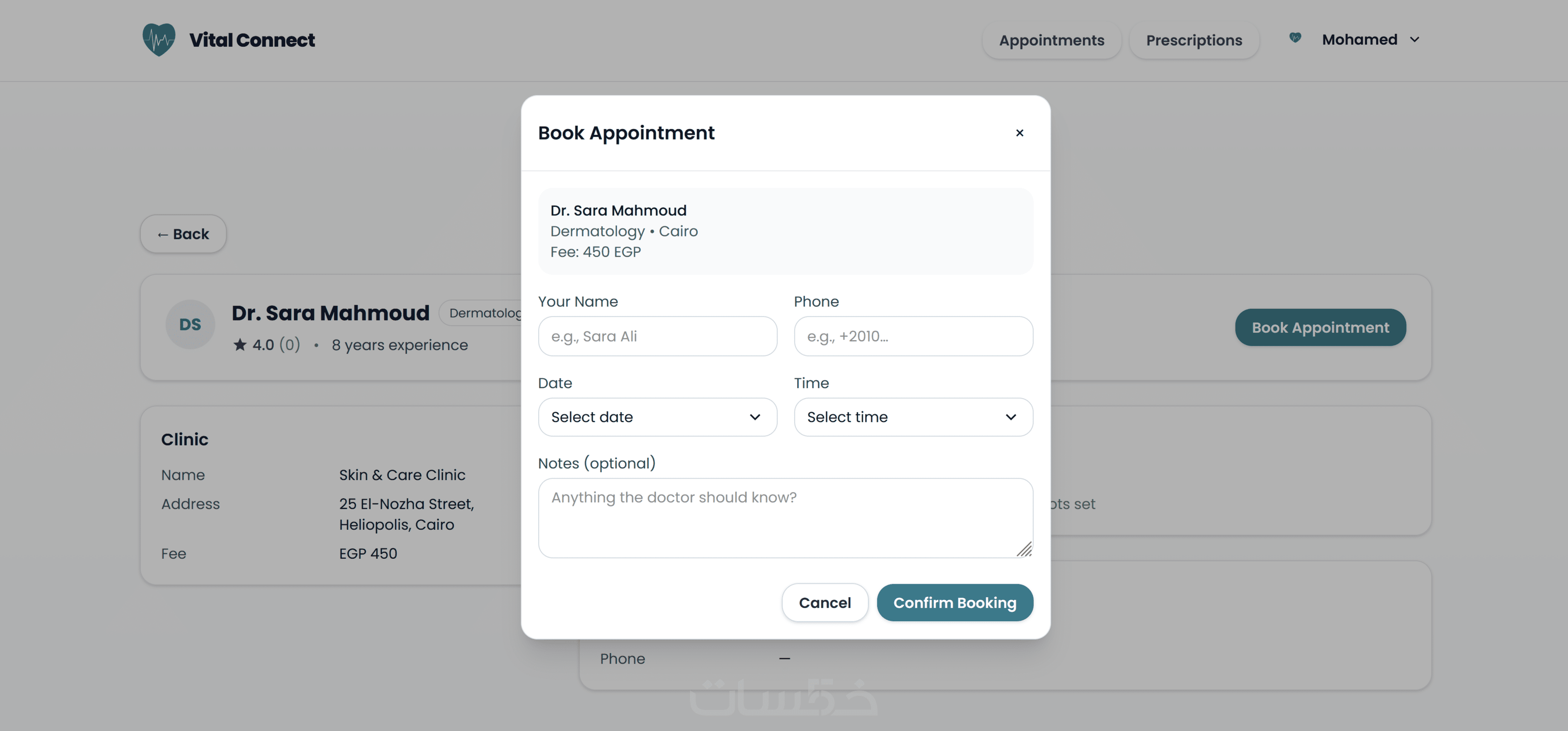1568x731 pixels.
Task: Open the Select time dropdown
Action: pyautogui.click(x=913, y=417)
